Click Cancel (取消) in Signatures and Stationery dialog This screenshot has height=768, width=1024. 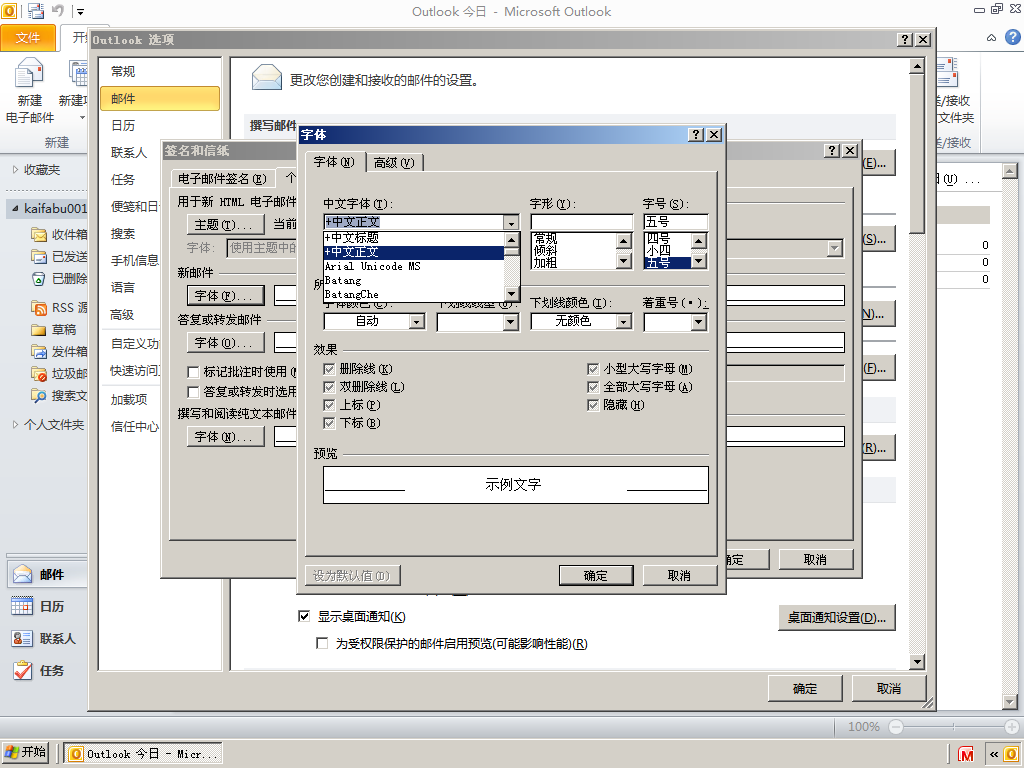click(815, 560)
